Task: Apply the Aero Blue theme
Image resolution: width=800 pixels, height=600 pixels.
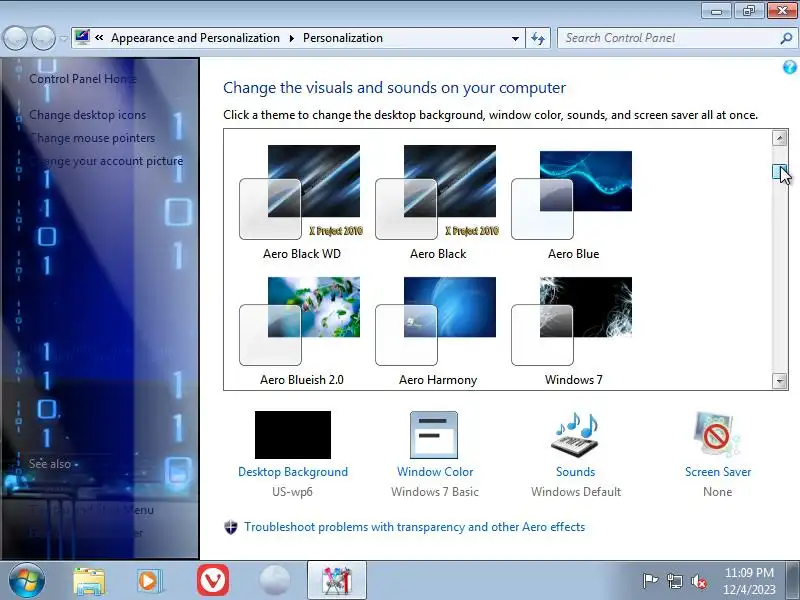Action: (x=572, y=195)
